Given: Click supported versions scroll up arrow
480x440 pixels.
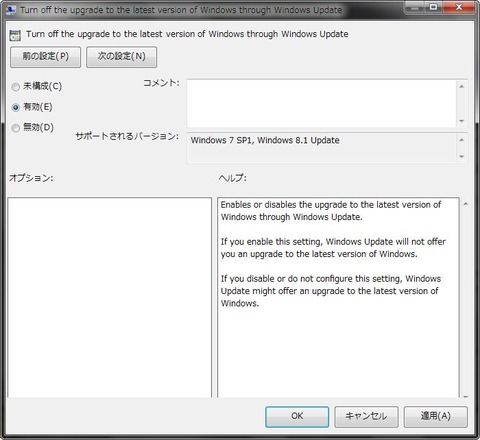Looking at the screenshot, I should point(462,140).
